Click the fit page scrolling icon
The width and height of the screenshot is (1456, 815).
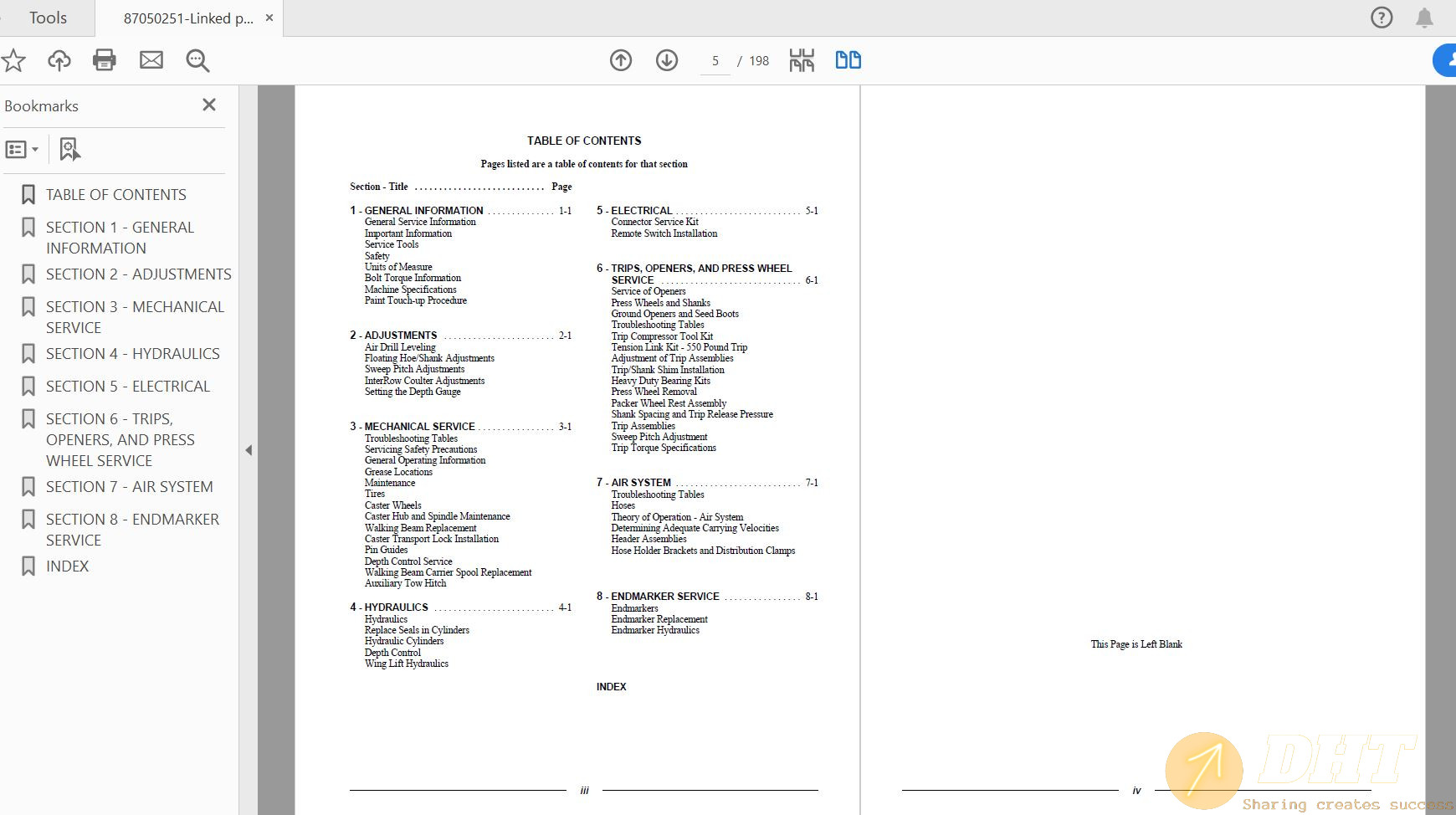coord(802,60)
